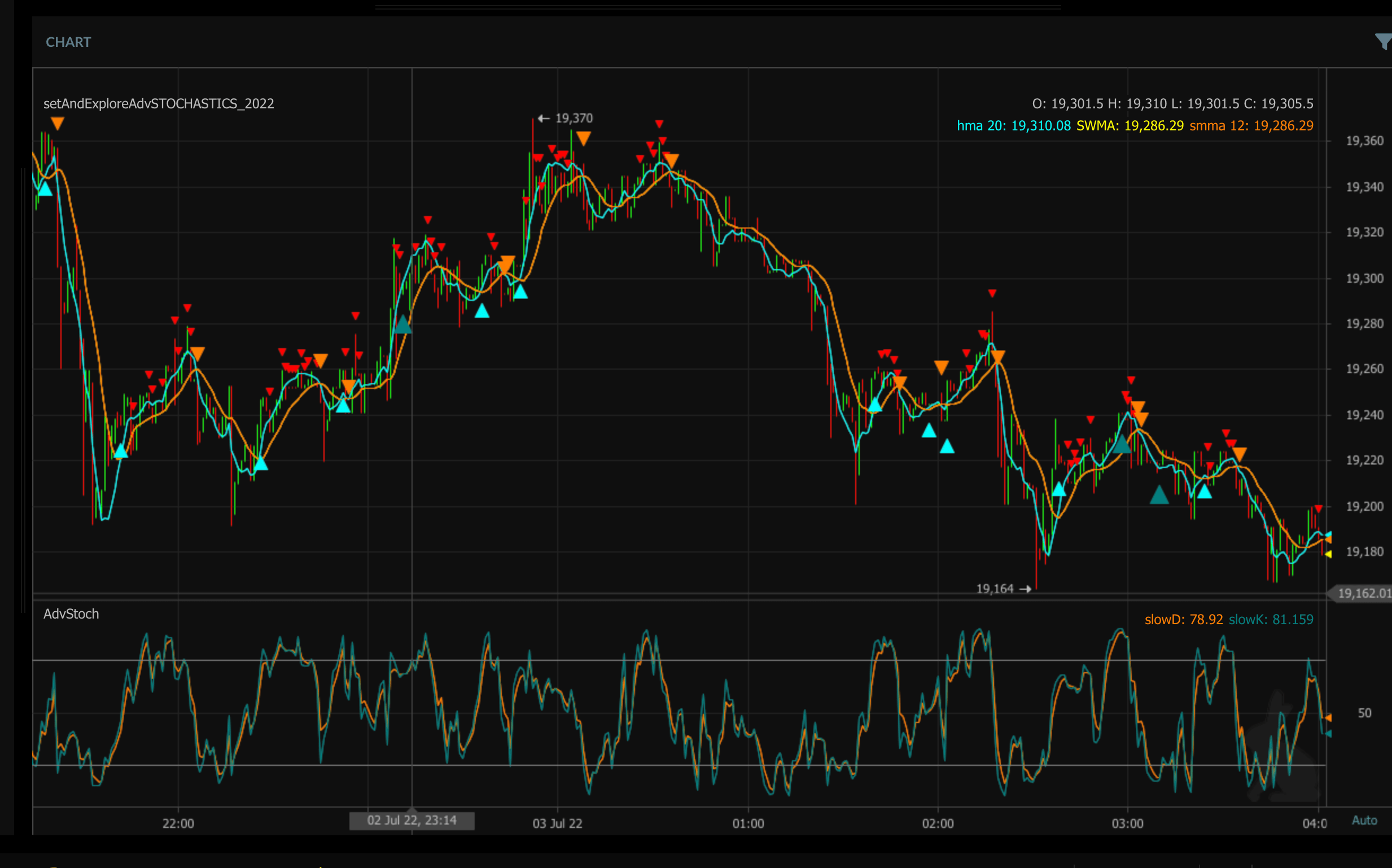
Task: Click the 19,300 price axis label
Action: click(x=1365, y=278)
